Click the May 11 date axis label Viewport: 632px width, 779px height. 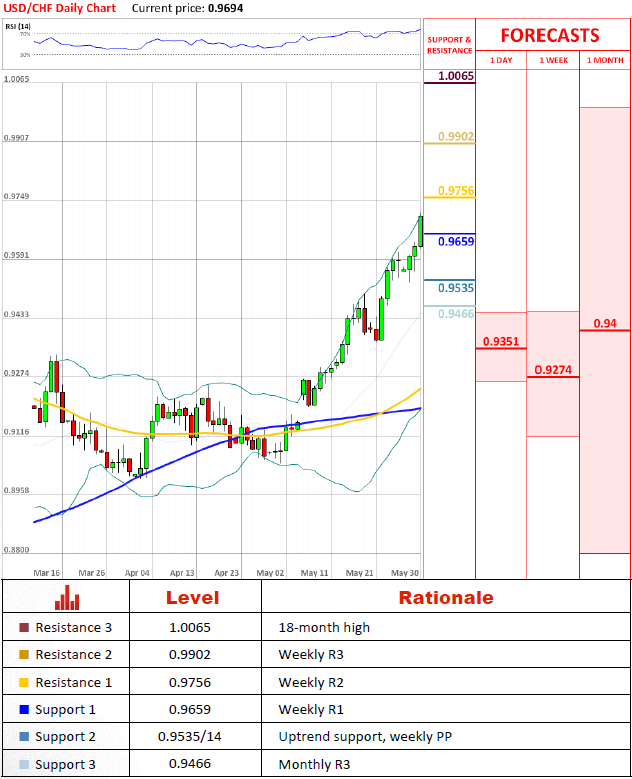tap(315, 573)
